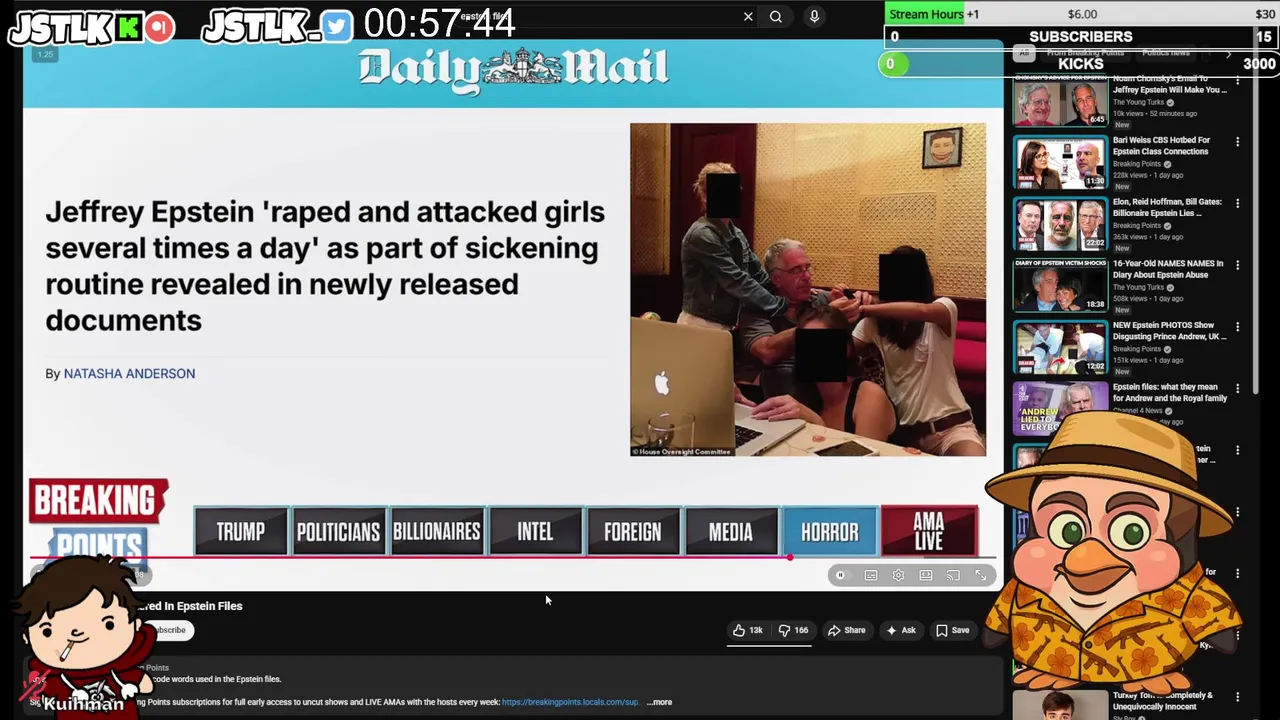Screen dimensions: 1280x720
Task: Click the search magnifier icon
Action: click(776, 17)
